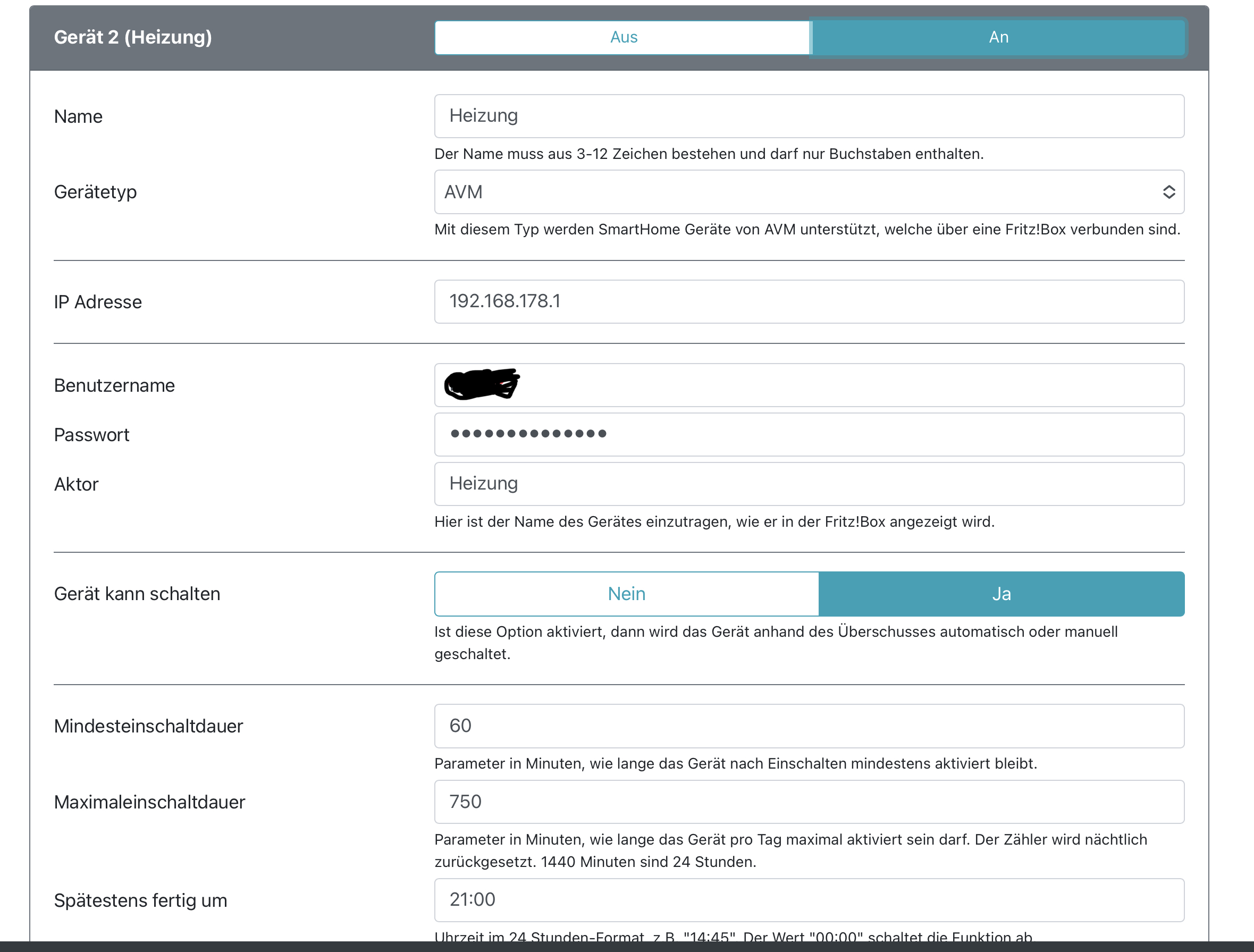
Task: Click the Passwort label
Action: coord(91,435)
